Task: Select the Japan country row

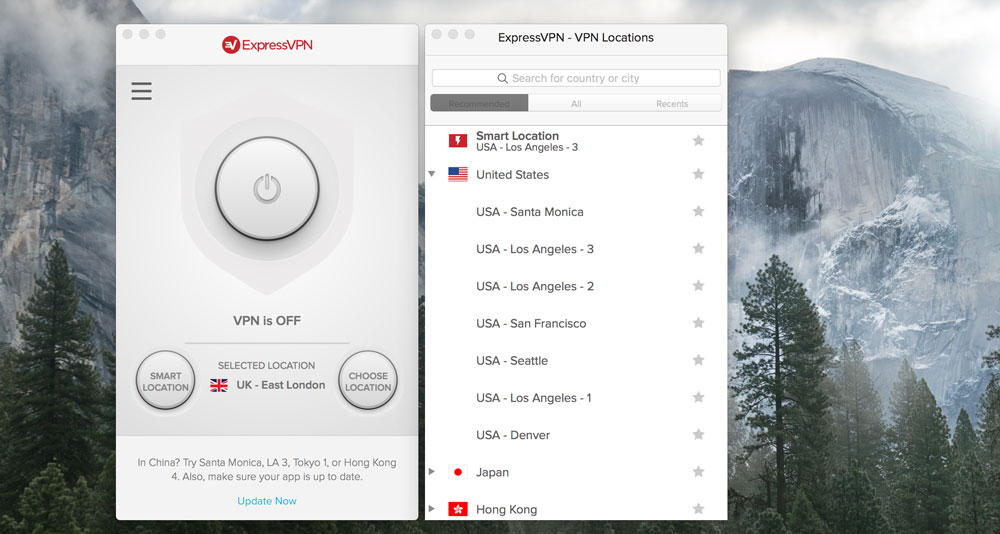Action: pos(576,472)
